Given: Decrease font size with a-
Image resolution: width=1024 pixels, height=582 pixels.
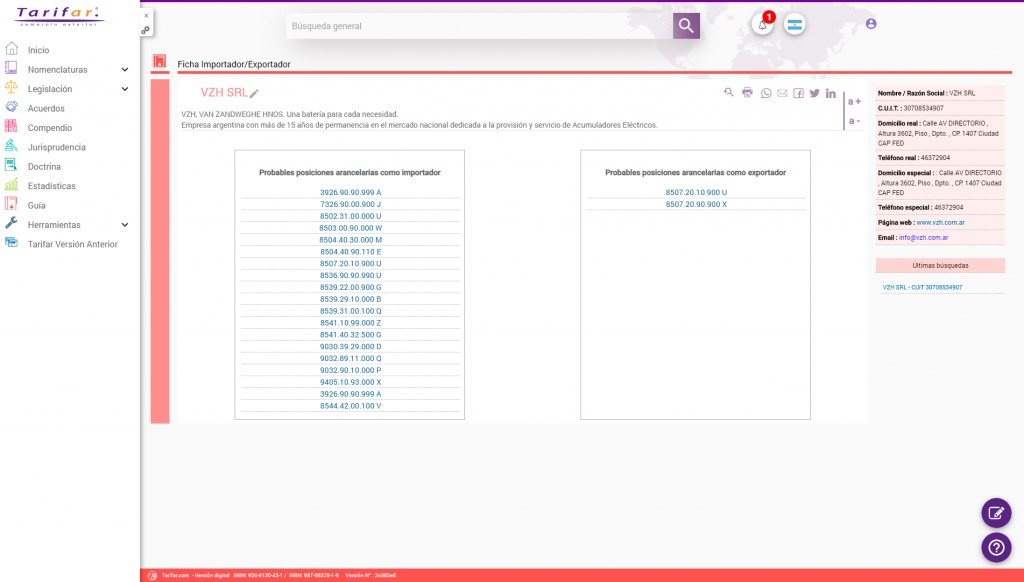Looking at the screenshot, I should (x=854, y=121).
